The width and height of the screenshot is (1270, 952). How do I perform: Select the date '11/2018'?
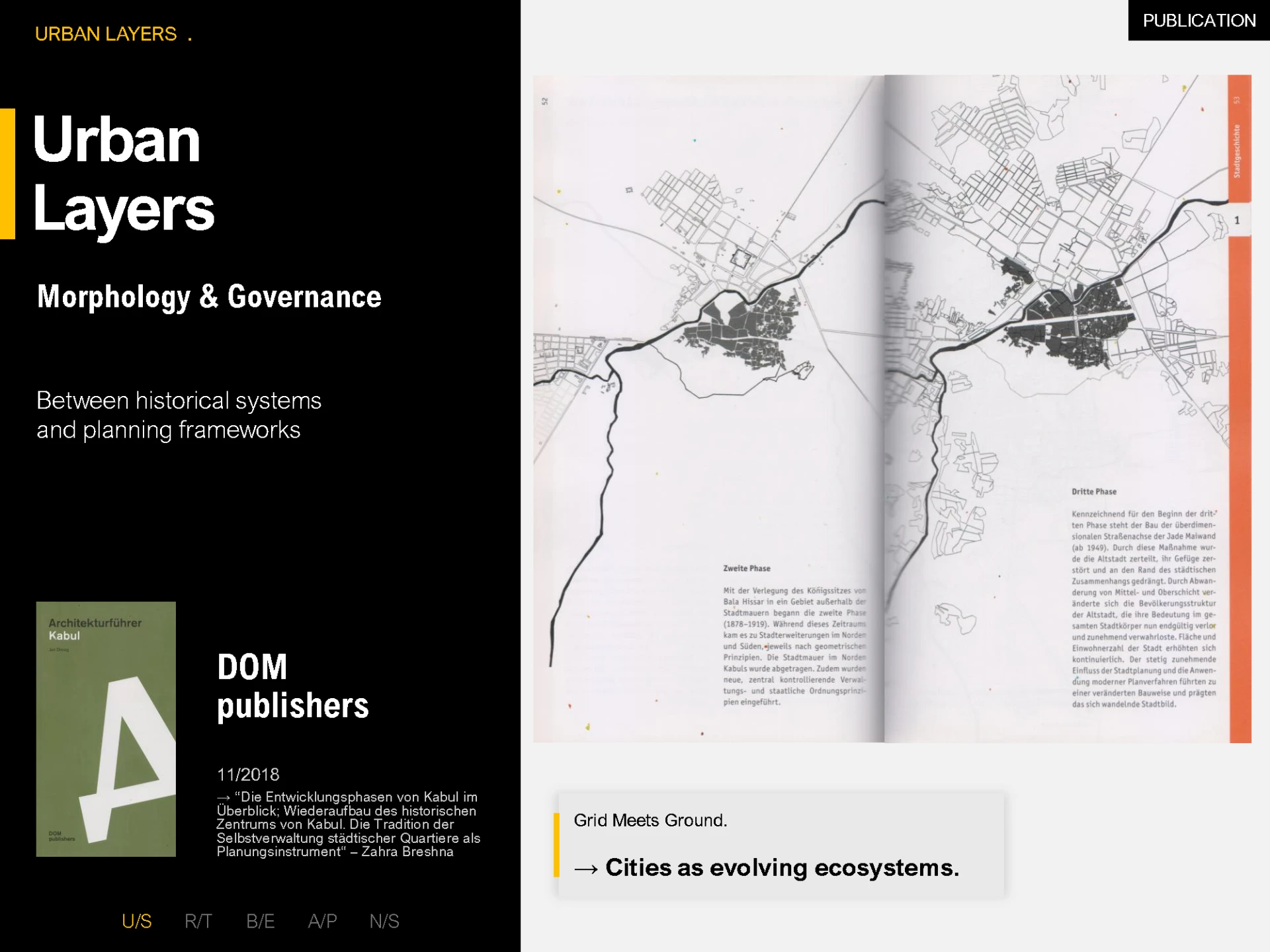[x=248, y=774]
